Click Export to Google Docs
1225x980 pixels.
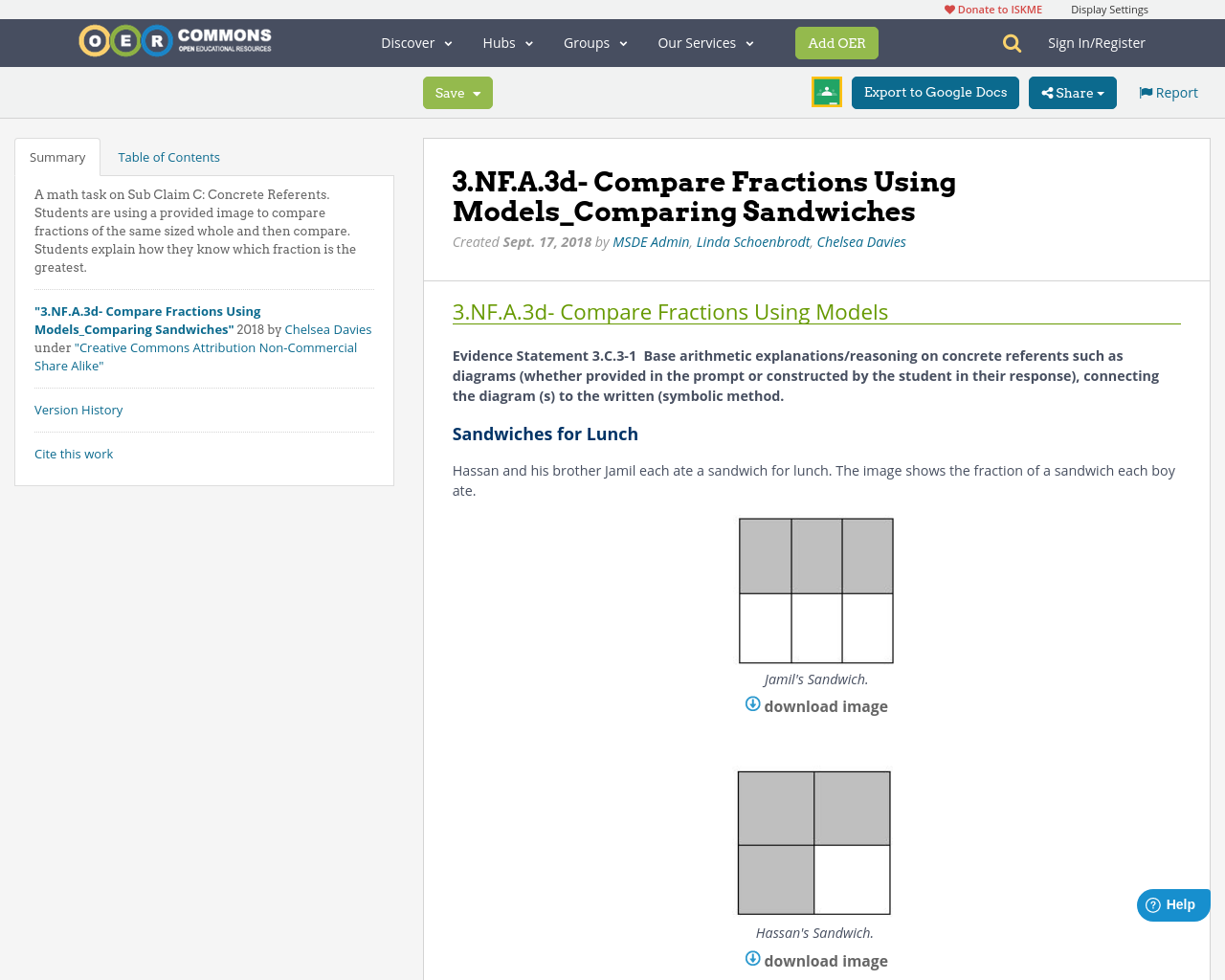tap(935, 91)
